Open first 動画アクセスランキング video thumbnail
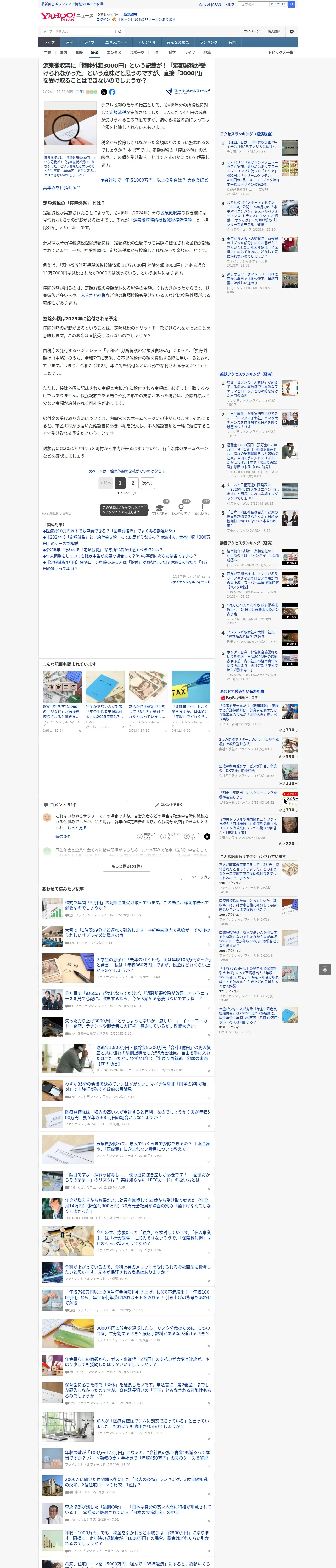The height and width of the screenshot is (1568, 336). [x=290, y=557]
